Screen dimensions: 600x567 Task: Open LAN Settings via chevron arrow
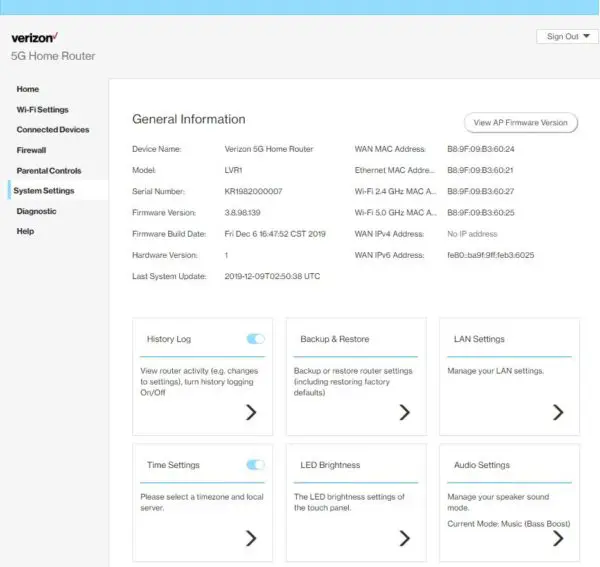point(558,412)
